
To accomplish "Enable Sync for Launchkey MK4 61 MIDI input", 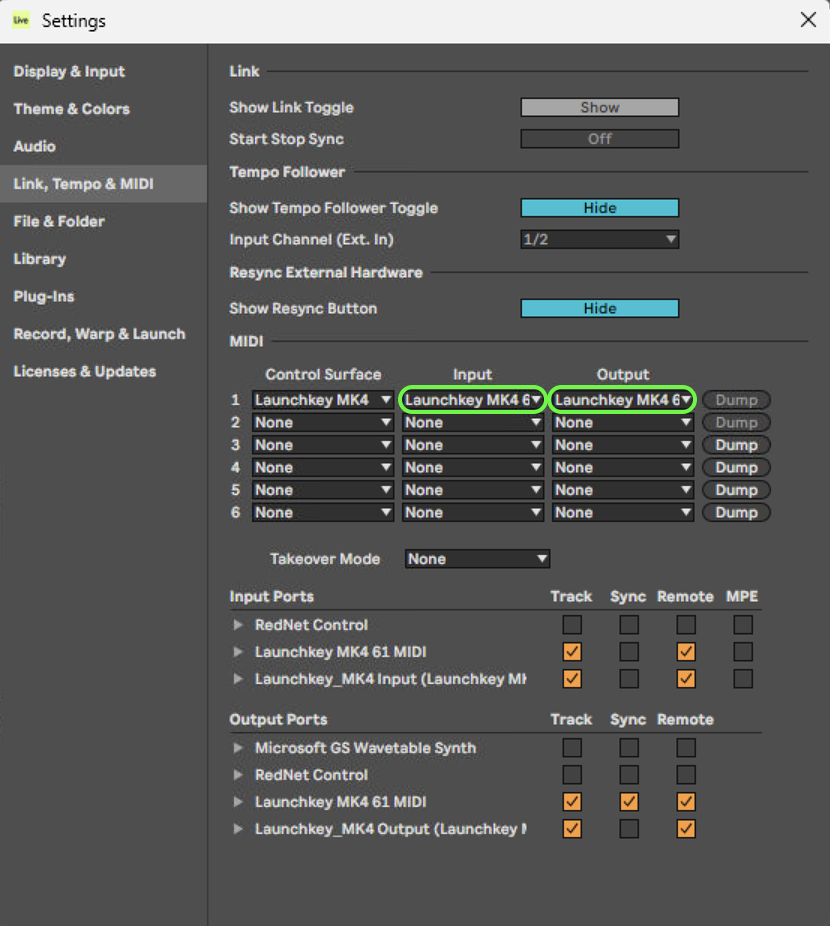I will (x=629, y=652).
